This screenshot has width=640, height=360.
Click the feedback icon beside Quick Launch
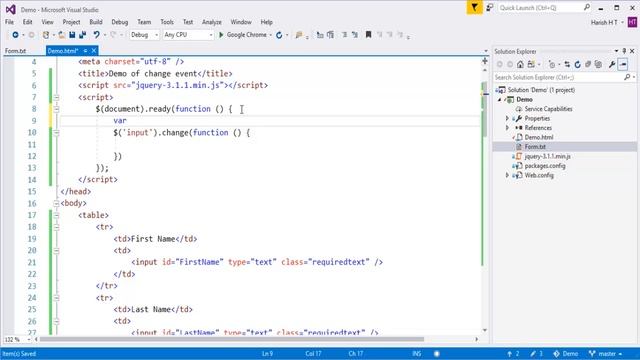coord(490,8)
